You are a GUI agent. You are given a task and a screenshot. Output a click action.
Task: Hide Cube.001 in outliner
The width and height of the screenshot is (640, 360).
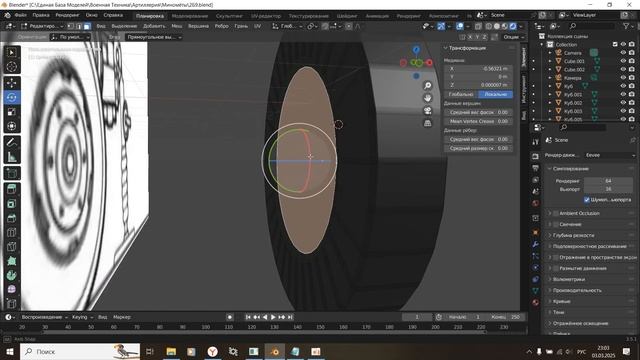pyautogui.click(x=623, y=61)
